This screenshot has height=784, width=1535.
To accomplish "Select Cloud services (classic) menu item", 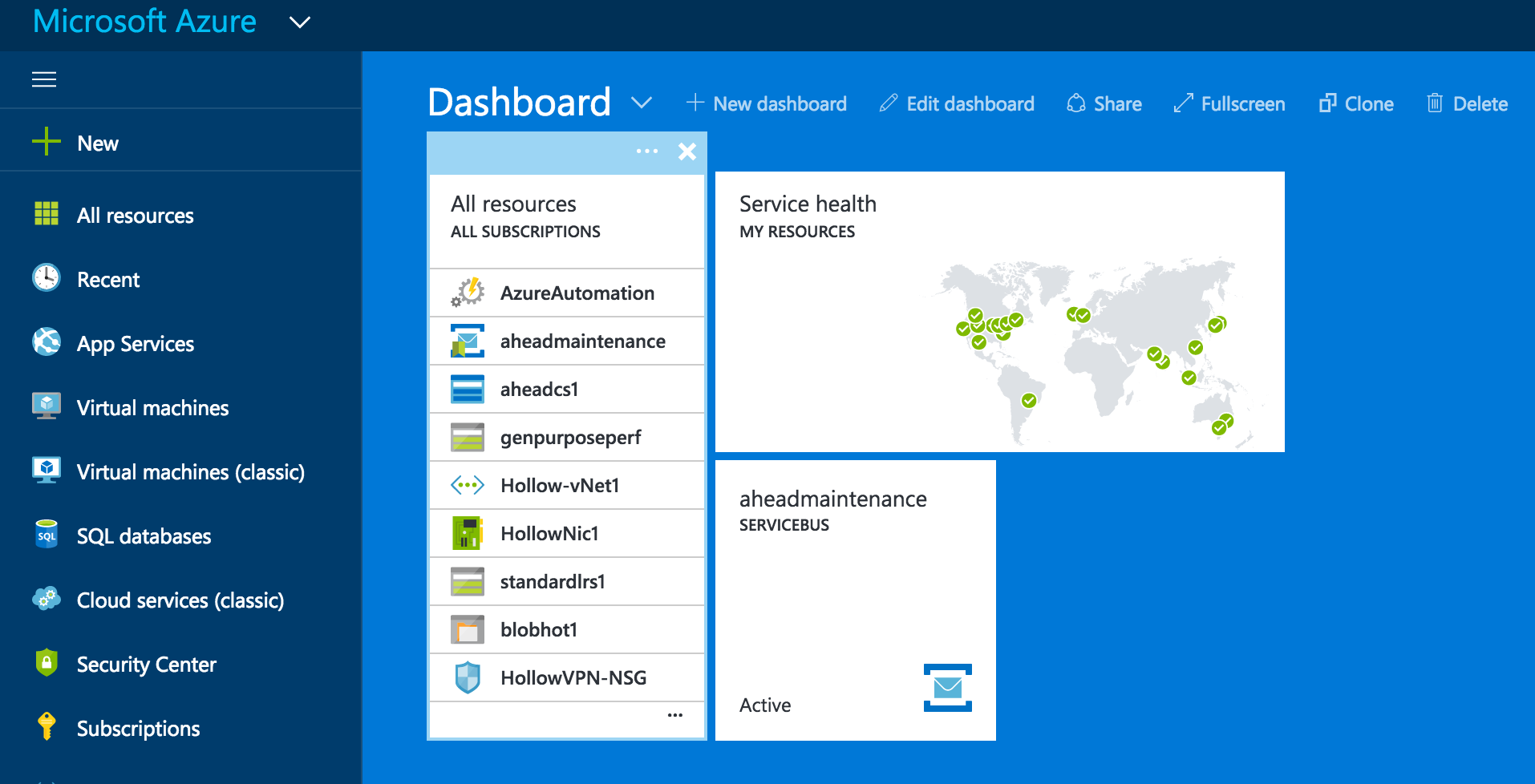I will 180,600.
